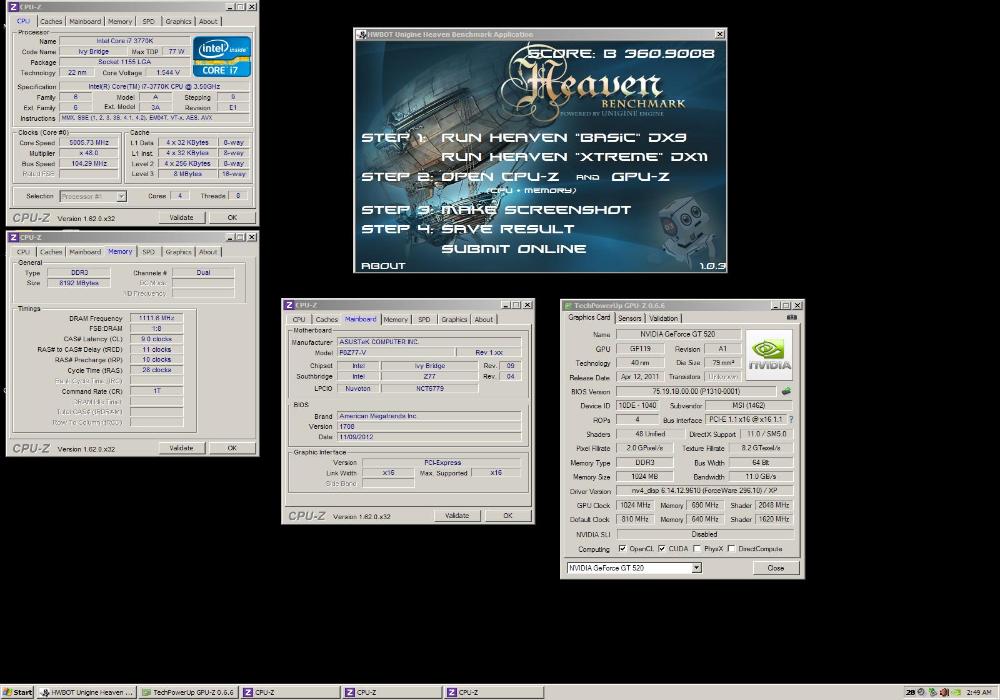Click Make Screenshot in Heaven app
This screenshot has width=1000, height=700.
click(x=536, y=210)
